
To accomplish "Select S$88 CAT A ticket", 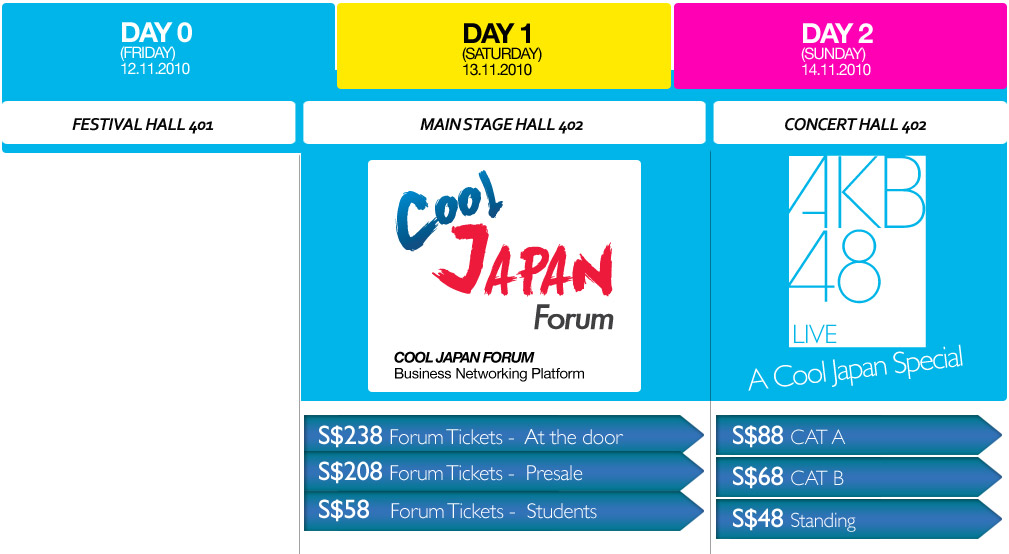I will pyautogui.click(x=859, y=436).
